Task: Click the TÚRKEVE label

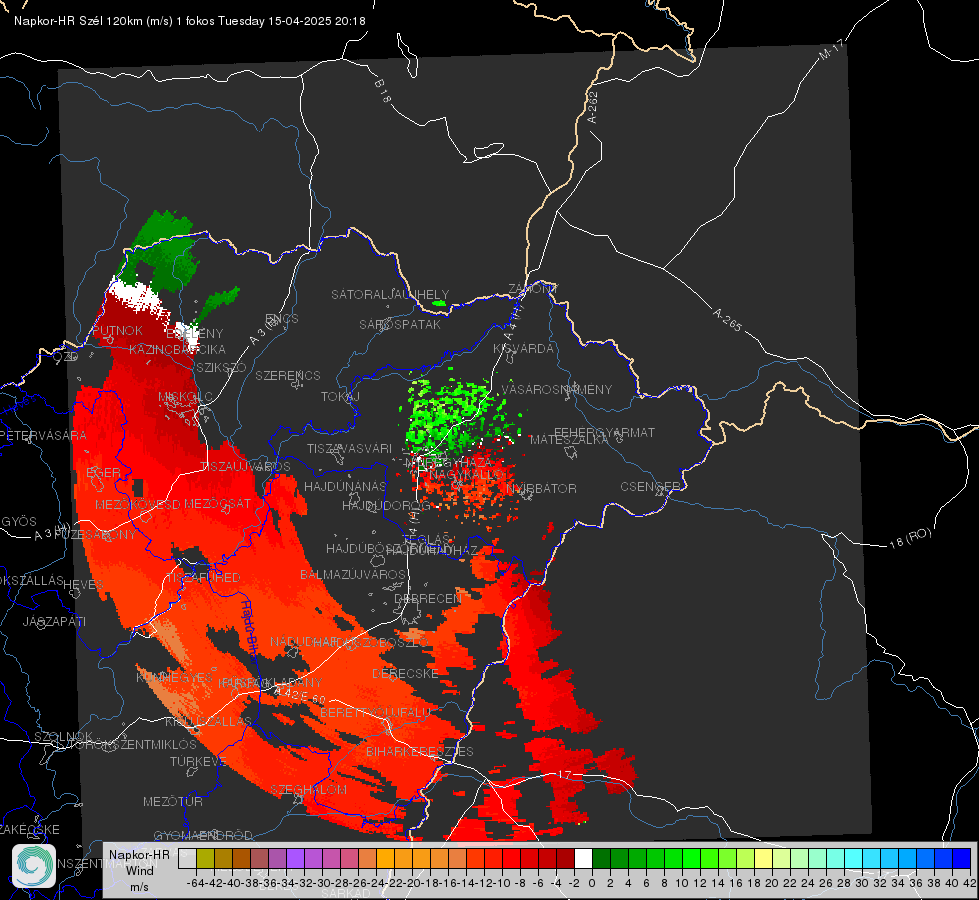Action: pyautogui.click(x=198, y=761)
